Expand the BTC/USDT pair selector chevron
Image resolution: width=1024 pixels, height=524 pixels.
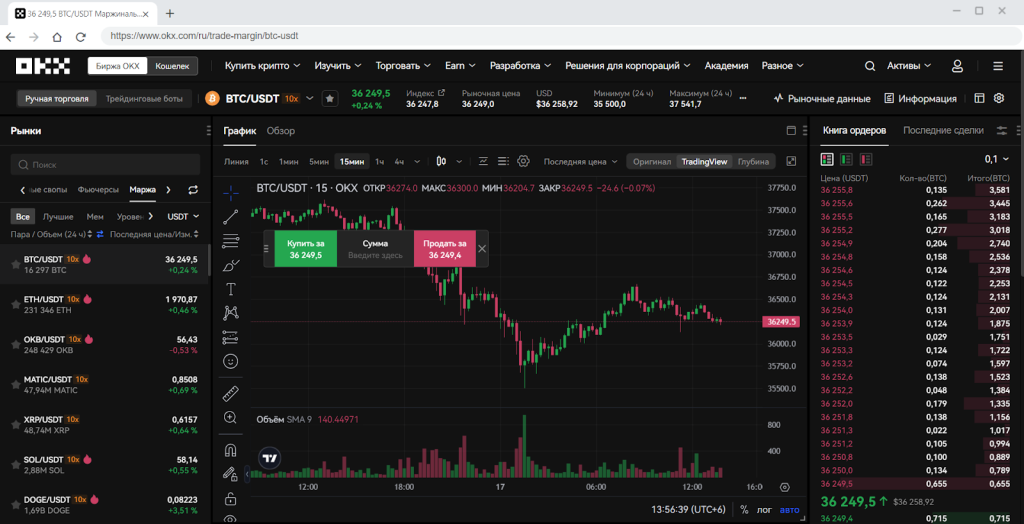click(310, 99)
